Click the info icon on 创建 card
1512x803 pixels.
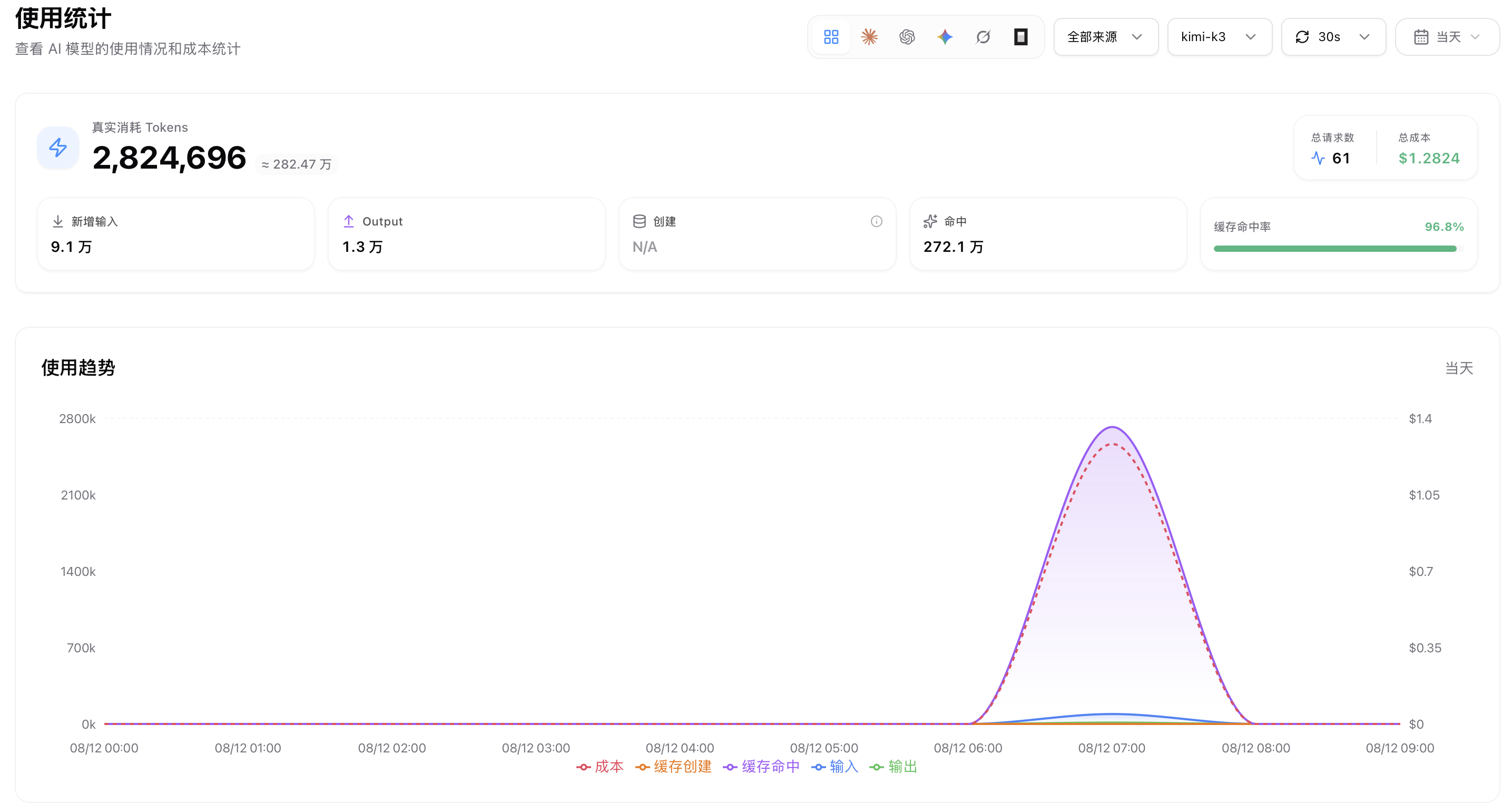(x=876, y=221)
